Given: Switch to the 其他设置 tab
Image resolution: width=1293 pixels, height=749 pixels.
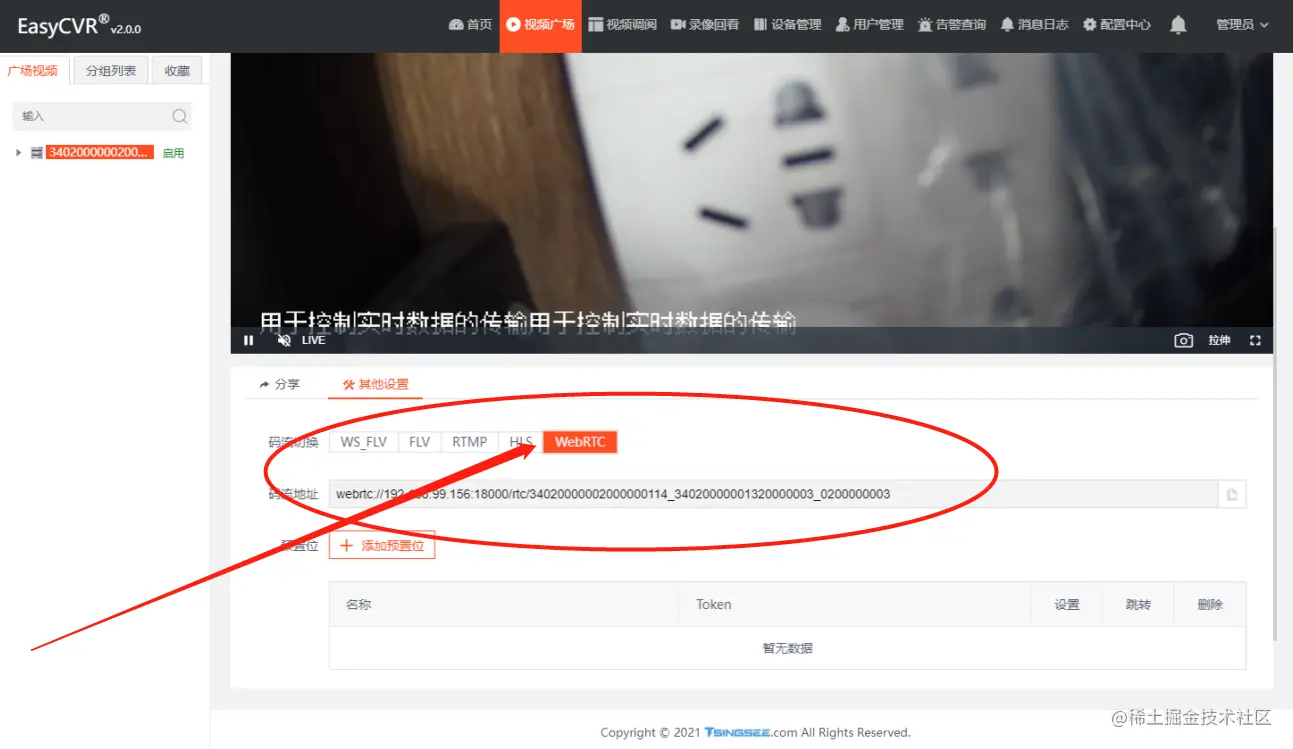Looking at the screenshot, I should coord(375,384).
